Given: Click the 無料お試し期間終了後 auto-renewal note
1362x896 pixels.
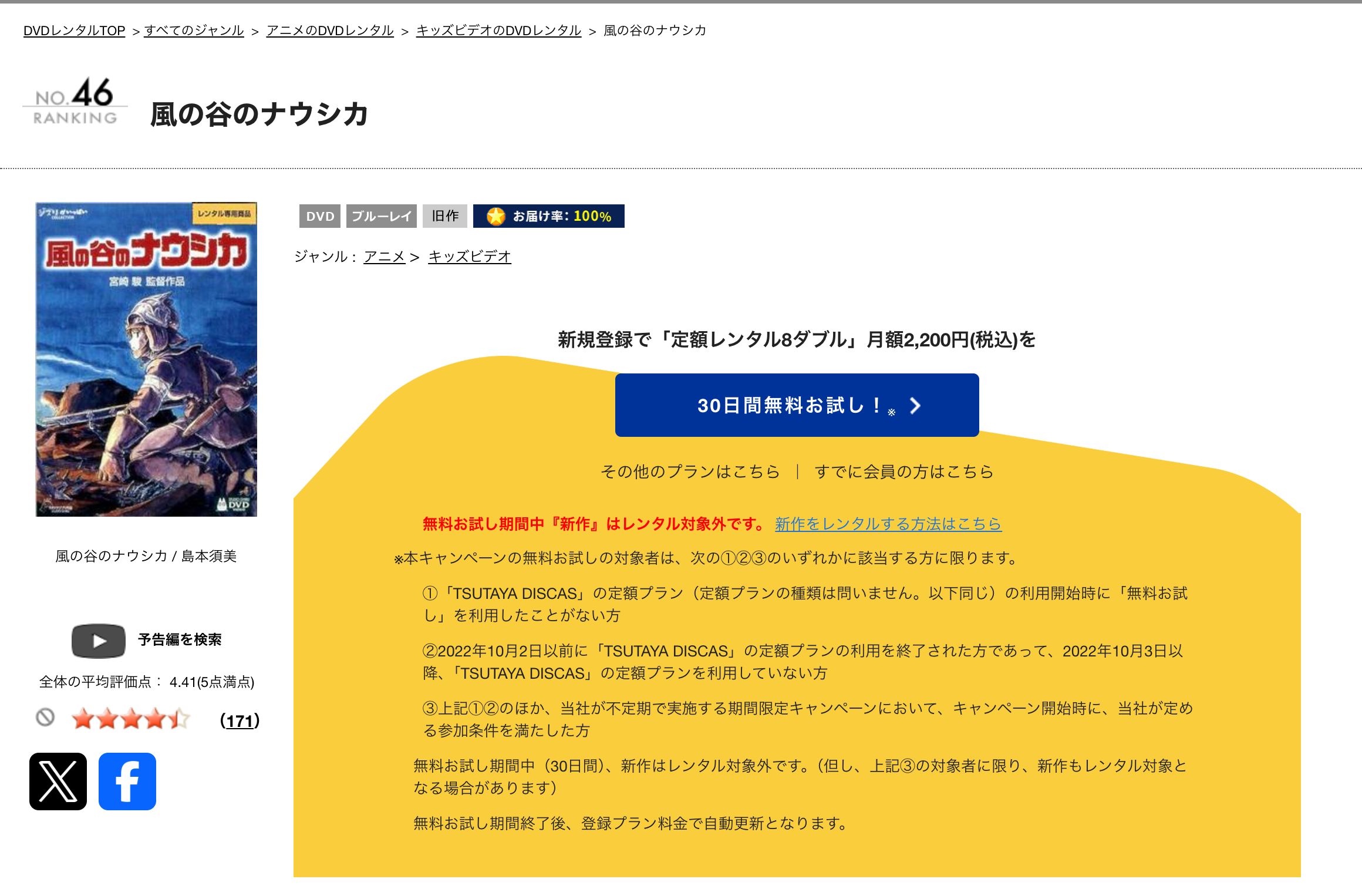Looking at the screenshot, I should (632, 823).
